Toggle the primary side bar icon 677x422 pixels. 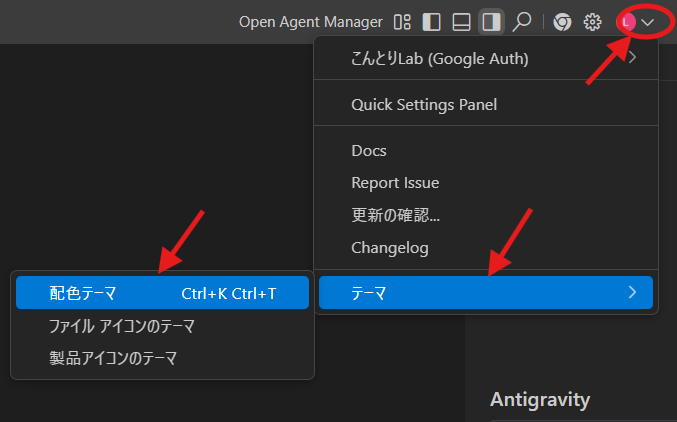pyautogui.click(x=432, y=21)
